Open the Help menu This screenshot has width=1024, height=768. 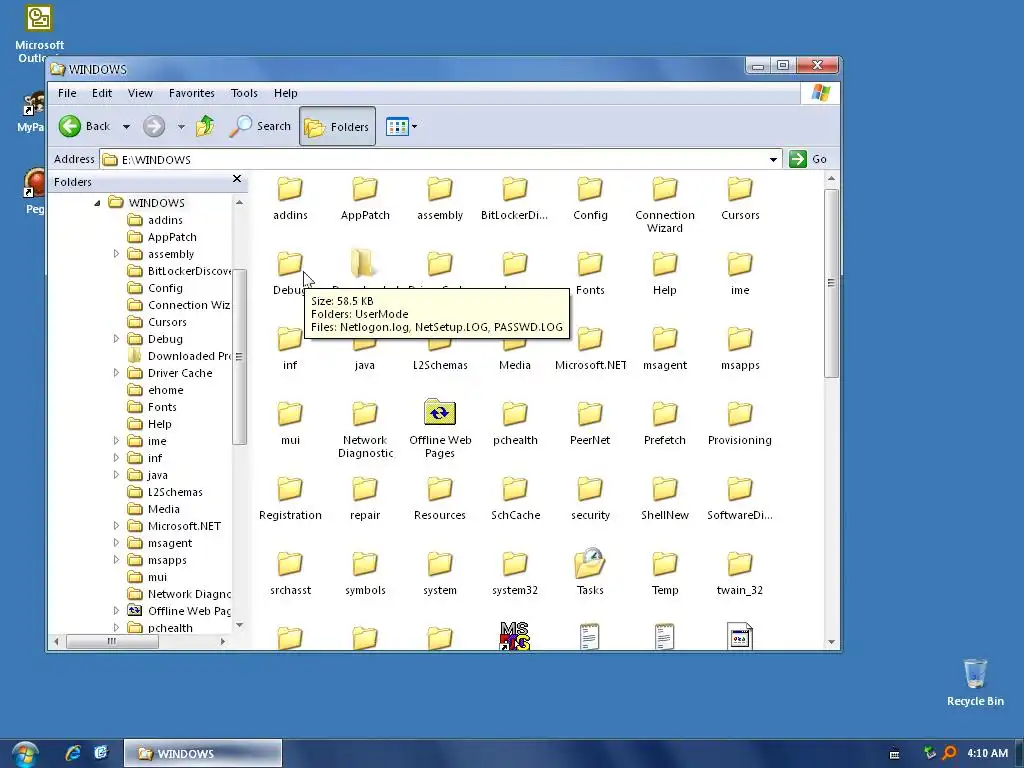point(285,93)
